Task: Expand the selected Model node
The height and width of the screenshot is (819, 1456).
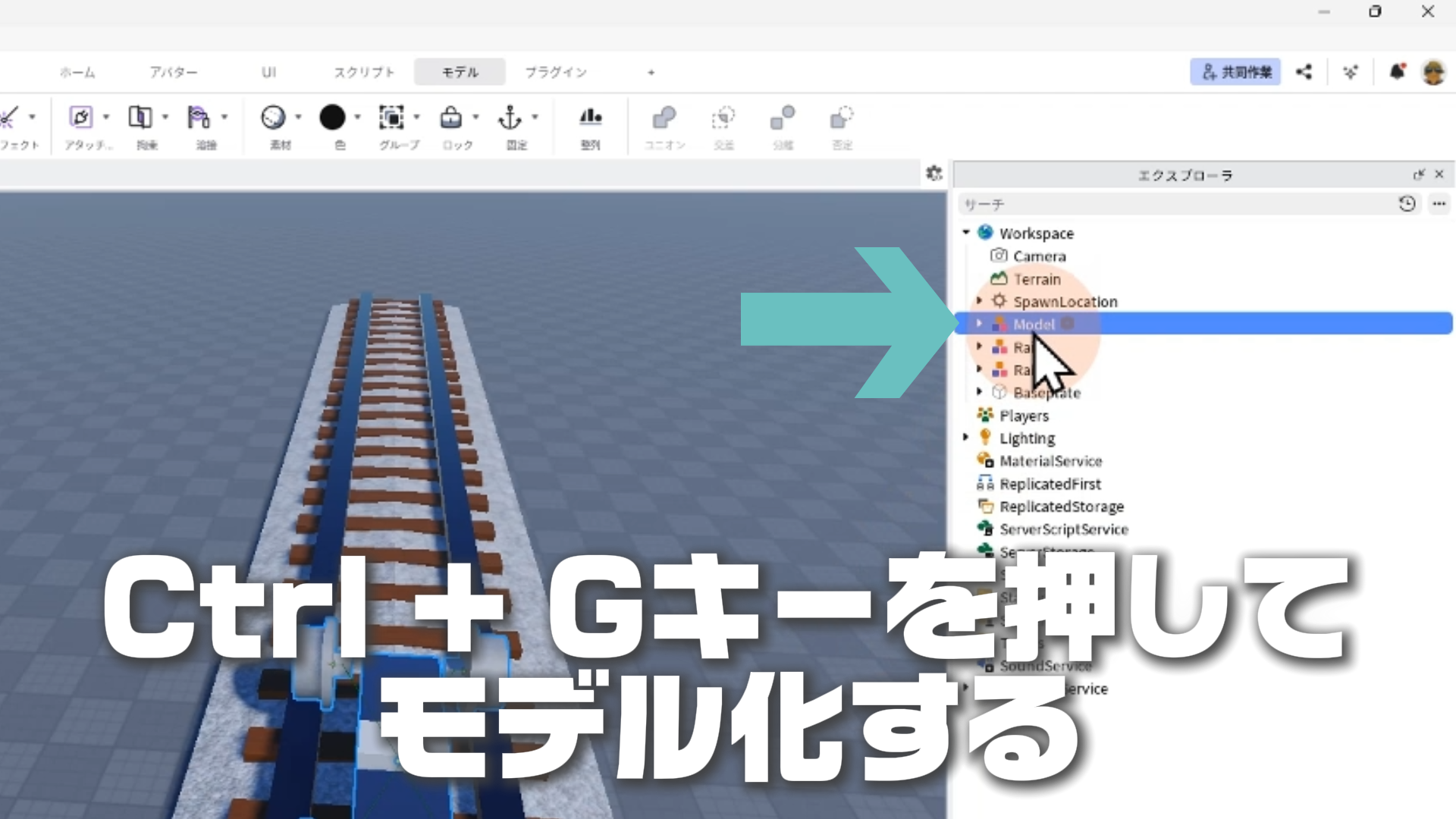Action: point(979,324)
